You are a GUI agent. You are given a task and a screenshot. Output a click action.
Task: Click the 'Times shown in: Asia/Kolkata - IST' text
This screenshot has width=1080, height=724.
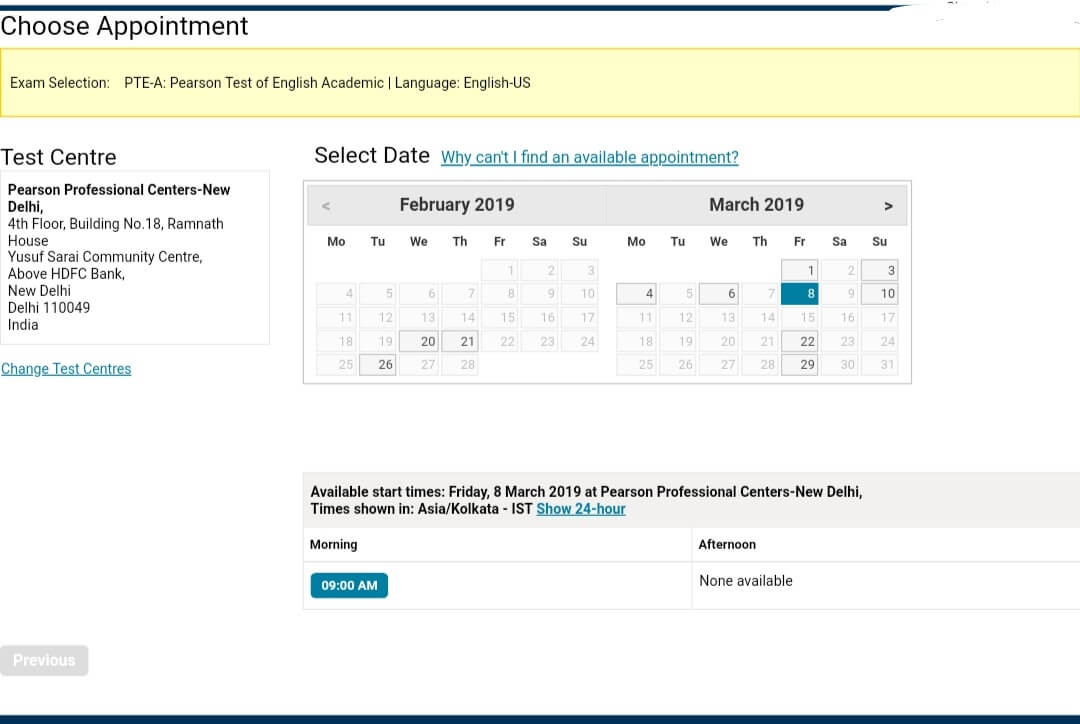click(422, 509)
